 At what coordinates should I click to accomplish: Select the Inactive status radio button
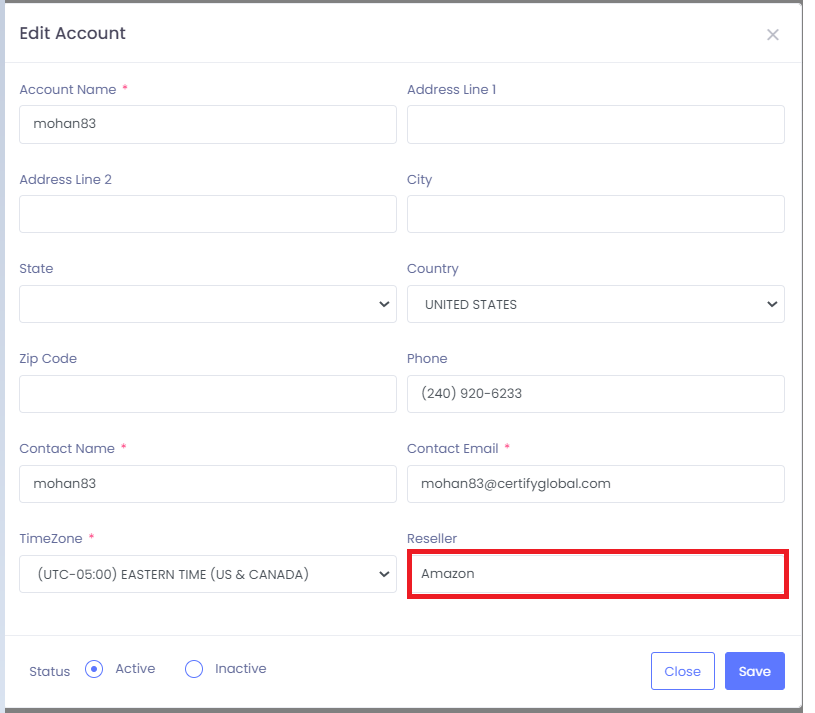click(x=194, y=669)
